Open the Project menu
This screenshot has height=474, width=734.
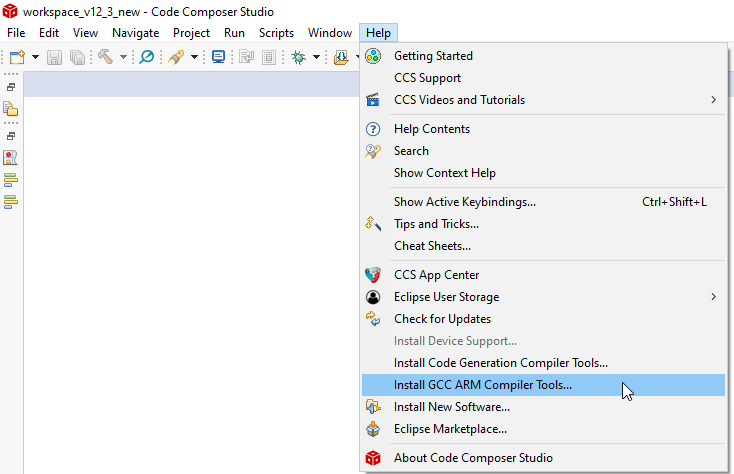point(191,33)
